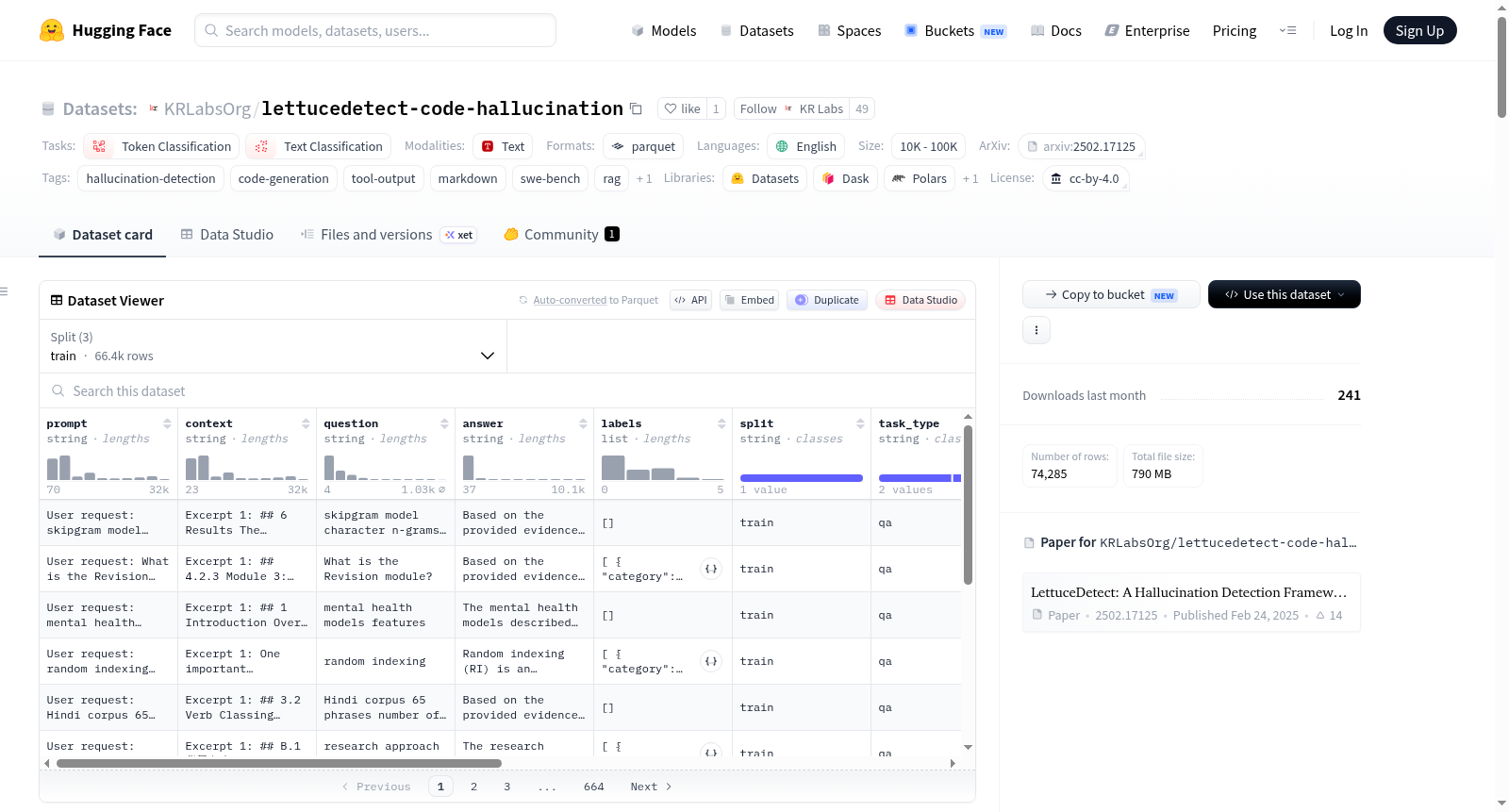
Task: Open Datasets in the top navigation
Action: click(756, 30)
